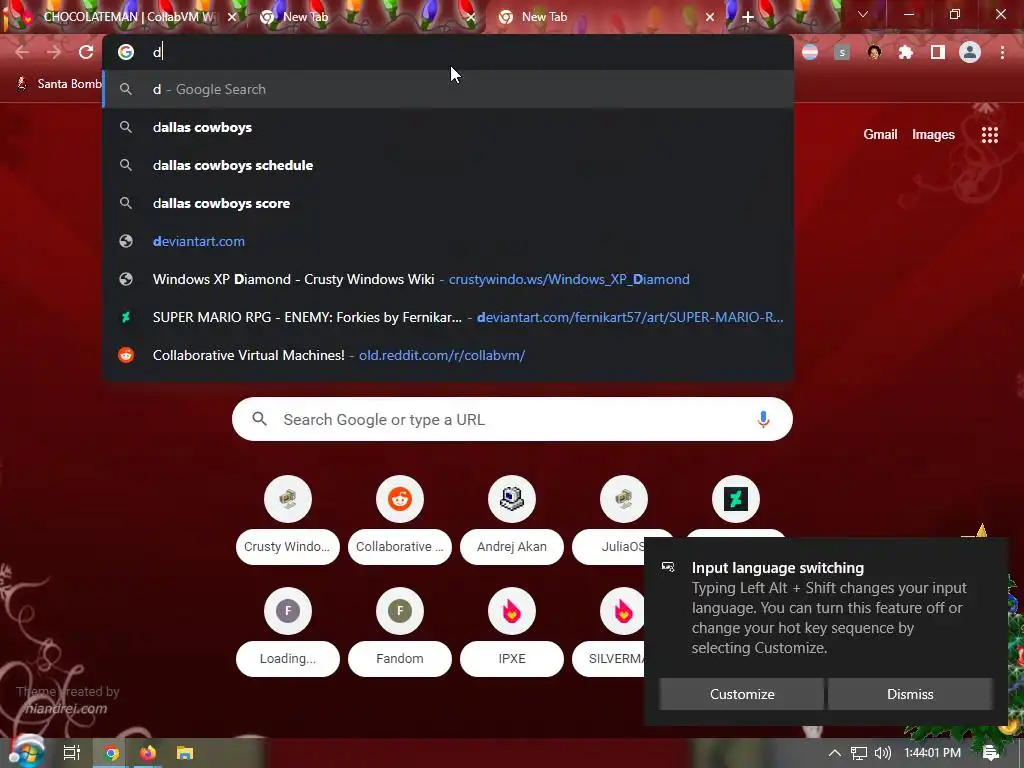Click Customize in language notification
Image resolution: width=1024 pixels, height=768 pixels.
(742, 694)
